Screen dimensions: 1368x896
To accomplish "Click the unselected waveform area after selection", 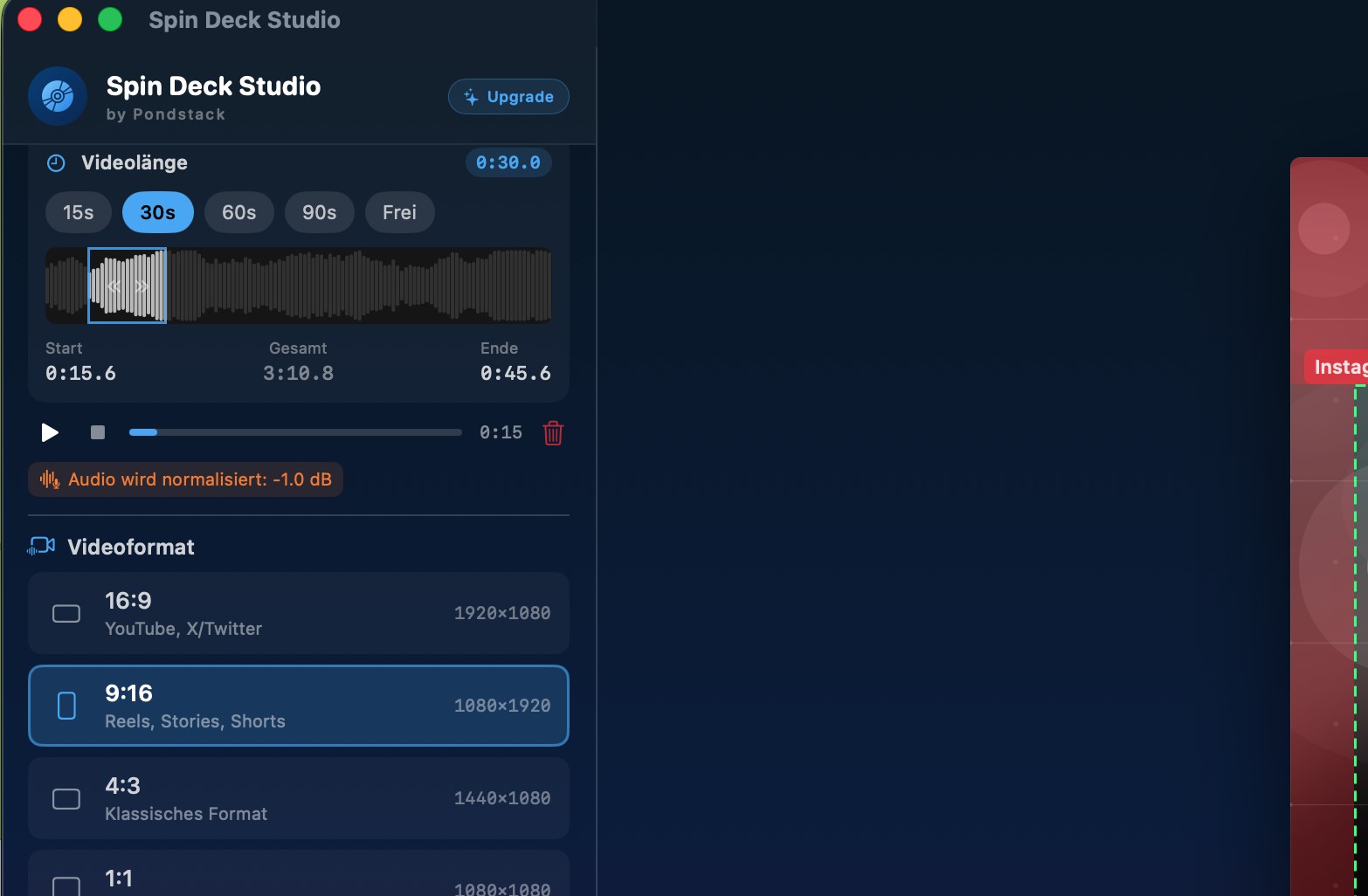I will click(359, 286).
